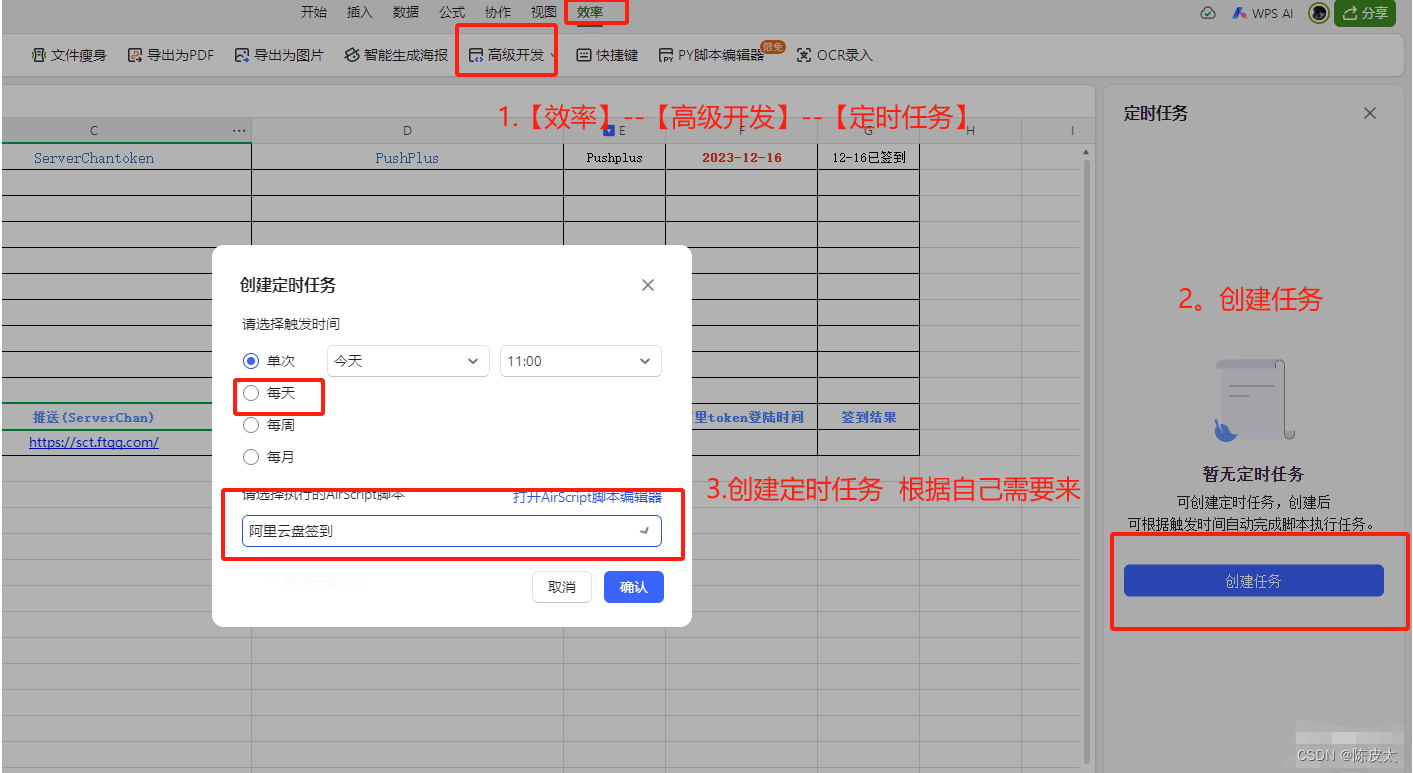1413x773 pixels.
Task: Select column H header
Action: click(x=969, y=131)
